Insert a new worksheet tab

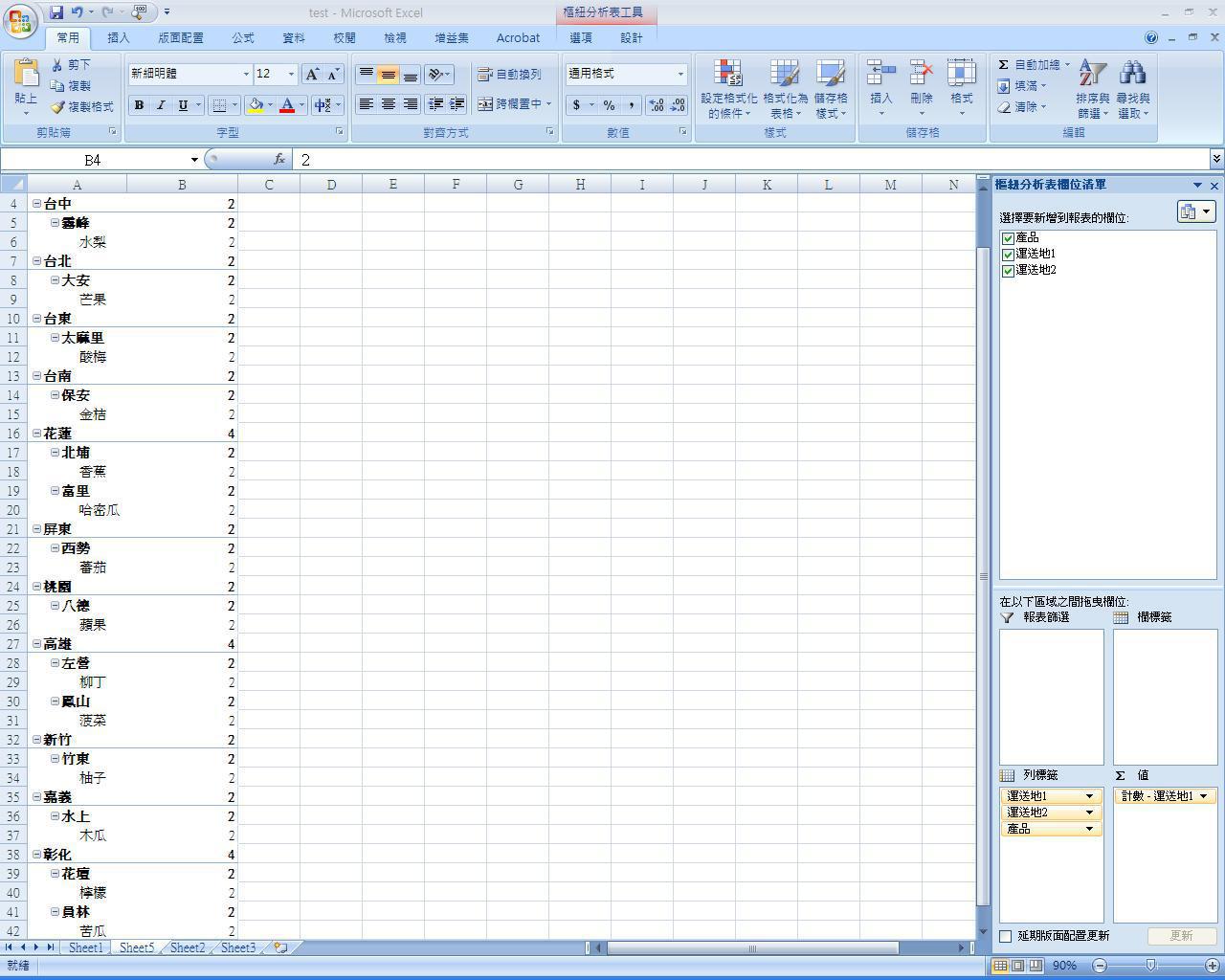(280, 947)
